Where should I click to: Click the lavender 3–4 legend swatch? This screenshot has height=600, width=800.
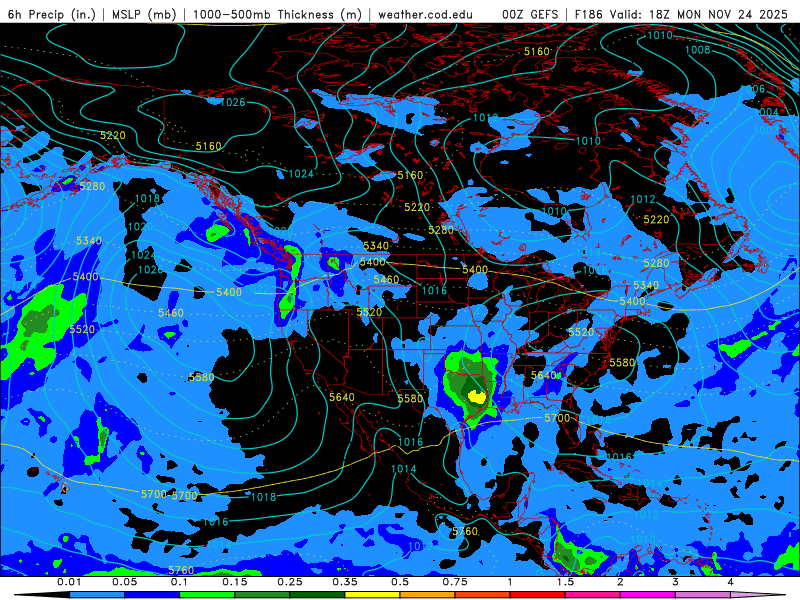pyautogui.click(x=703, y=595)
